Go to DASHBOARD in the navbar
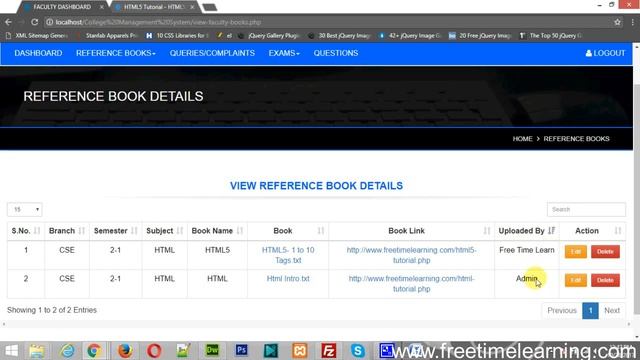 38,53
